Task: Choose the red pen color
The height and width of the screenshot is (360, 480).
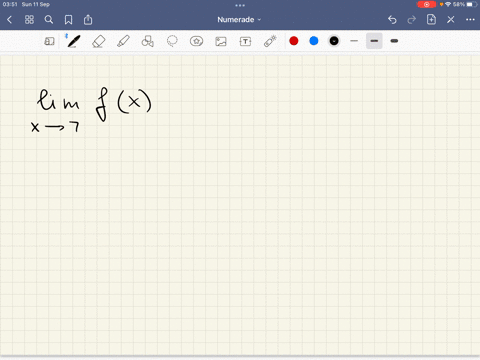Action: 294,41
